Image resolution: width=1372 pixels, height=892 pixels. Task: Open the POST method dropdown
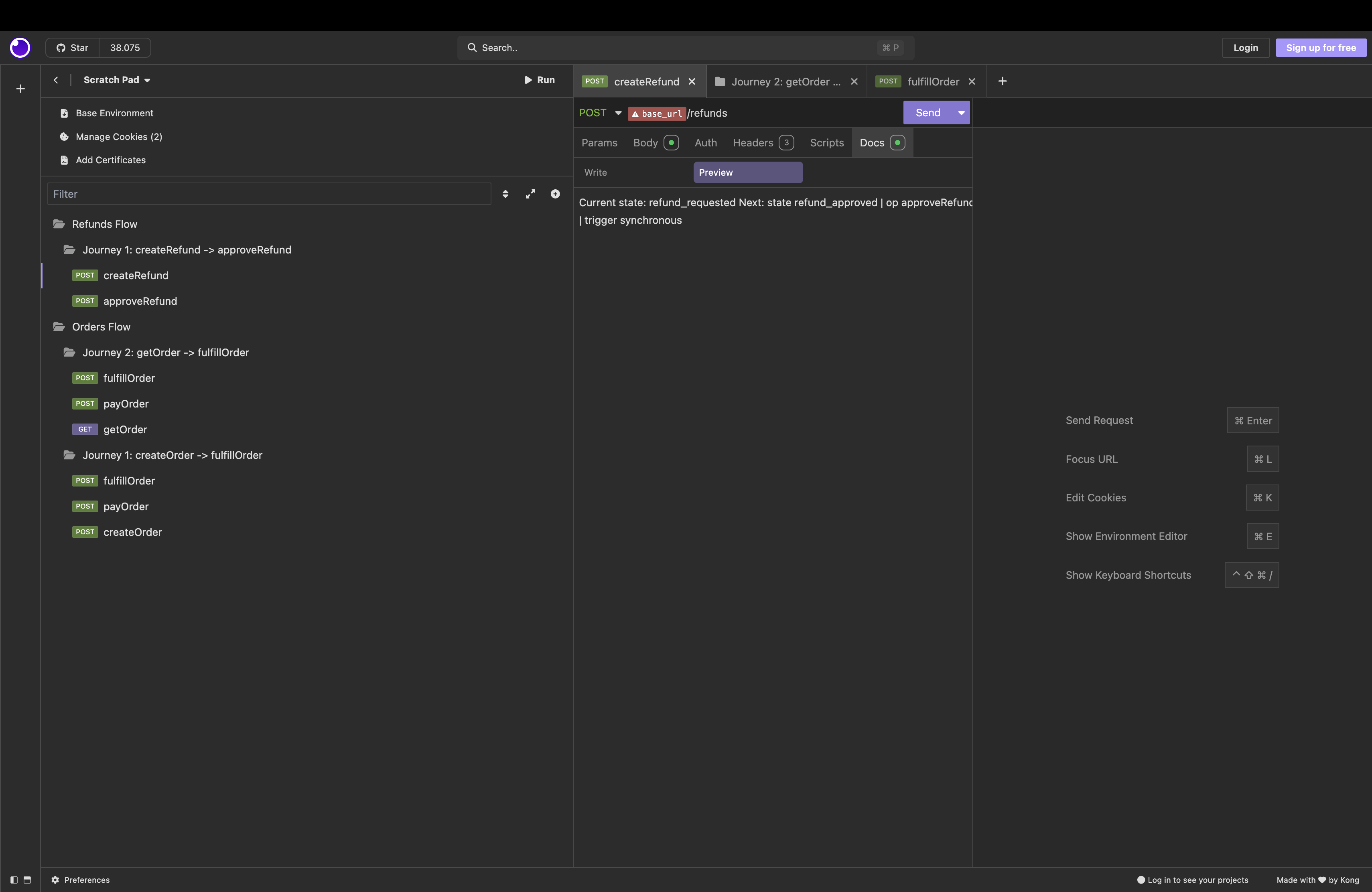pyautogui.click(x=618, y=113)
